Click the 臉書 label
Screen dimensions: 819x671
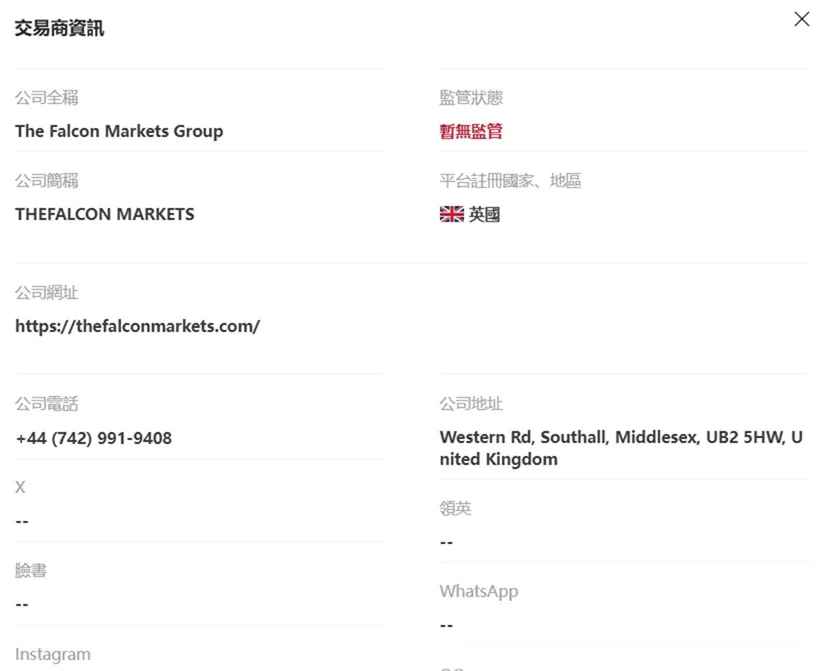point(31,570)
